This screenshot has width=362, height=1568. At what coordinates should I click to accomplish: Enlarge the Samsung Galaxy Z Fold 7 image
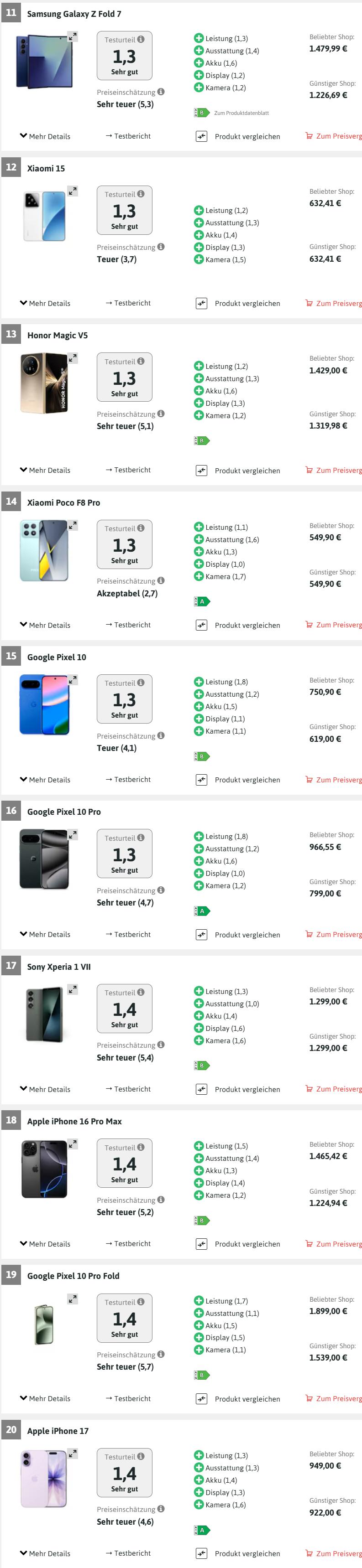(73, 37)
